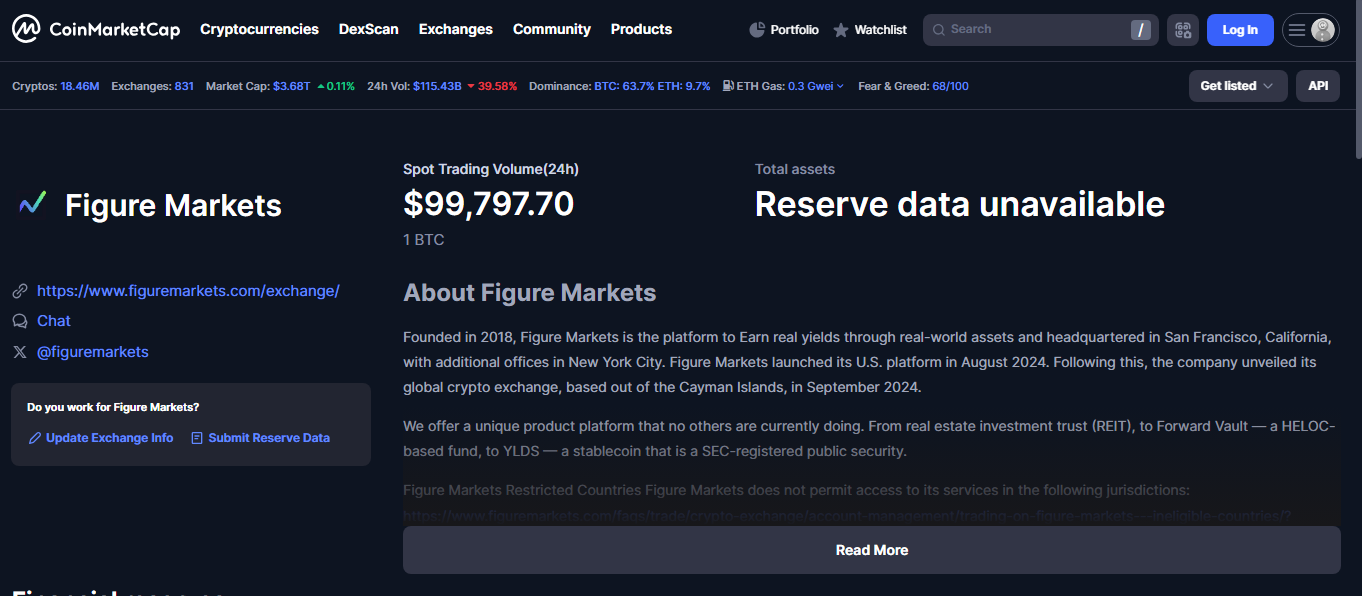Click the 39.58% volume change
This screenshot has width=1362, height=596.
click(x=492, y=86)
